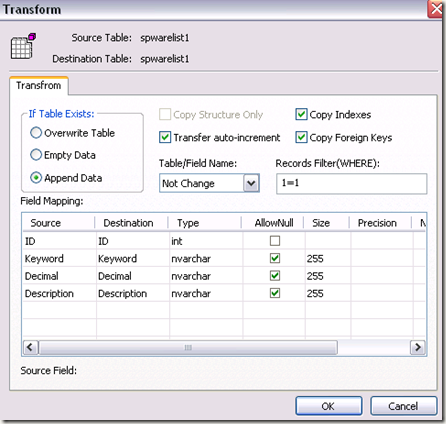
Task: Select the source cell 'Decimal'
Action: (59, 276)
